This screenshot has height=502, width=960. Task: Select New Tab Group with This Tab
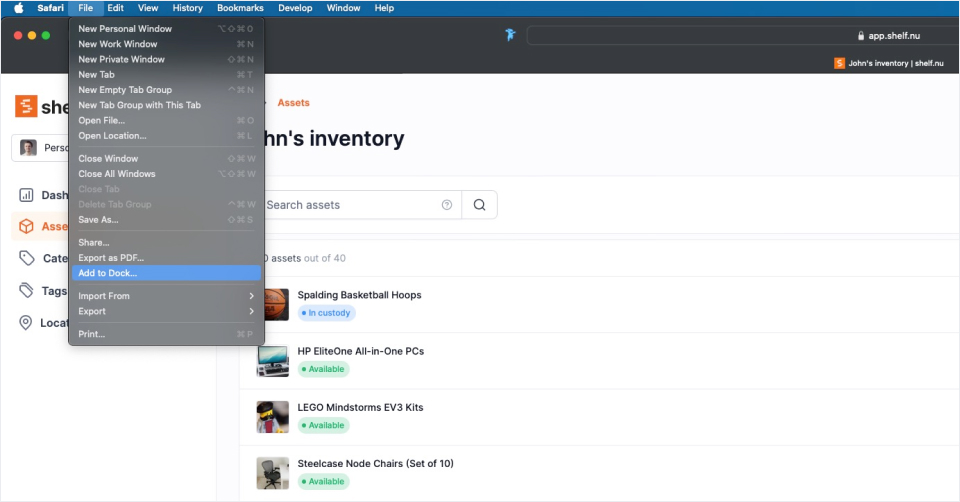pos(166,105)
